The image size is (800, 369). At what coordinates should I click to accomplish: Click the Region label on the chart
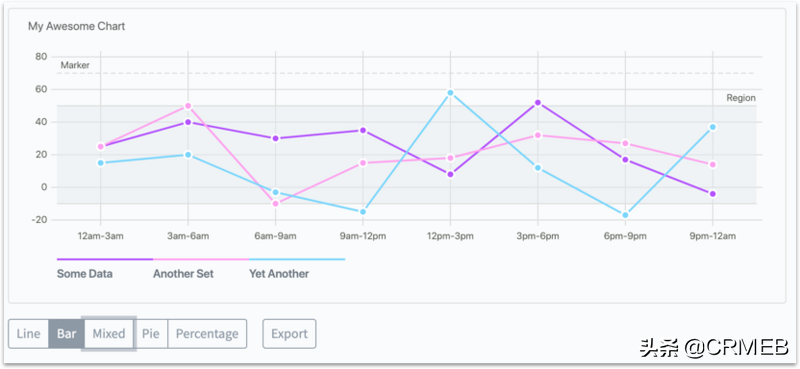tap(741, 98)
